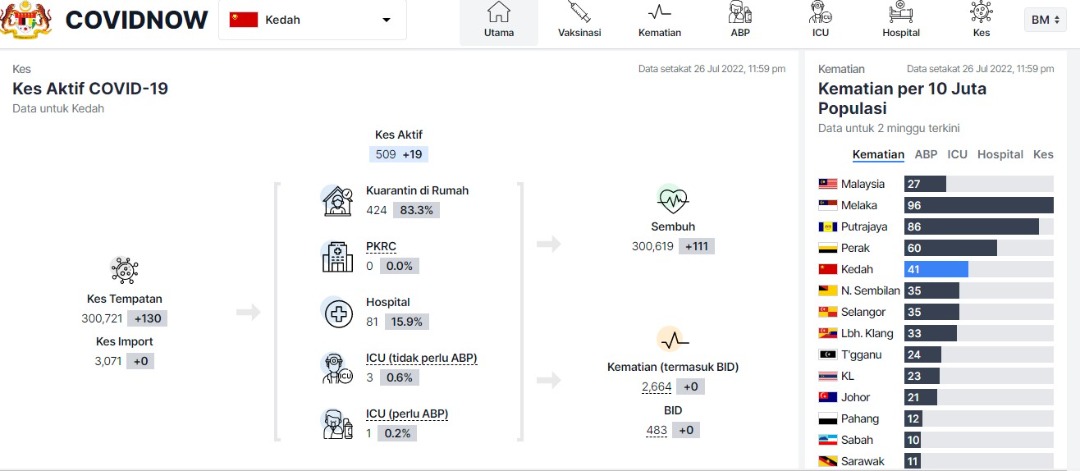This screenshot has height=471, width=1080.
Task: Click the highlighted Kedah bar showing 41
Action: pos(936,269)
